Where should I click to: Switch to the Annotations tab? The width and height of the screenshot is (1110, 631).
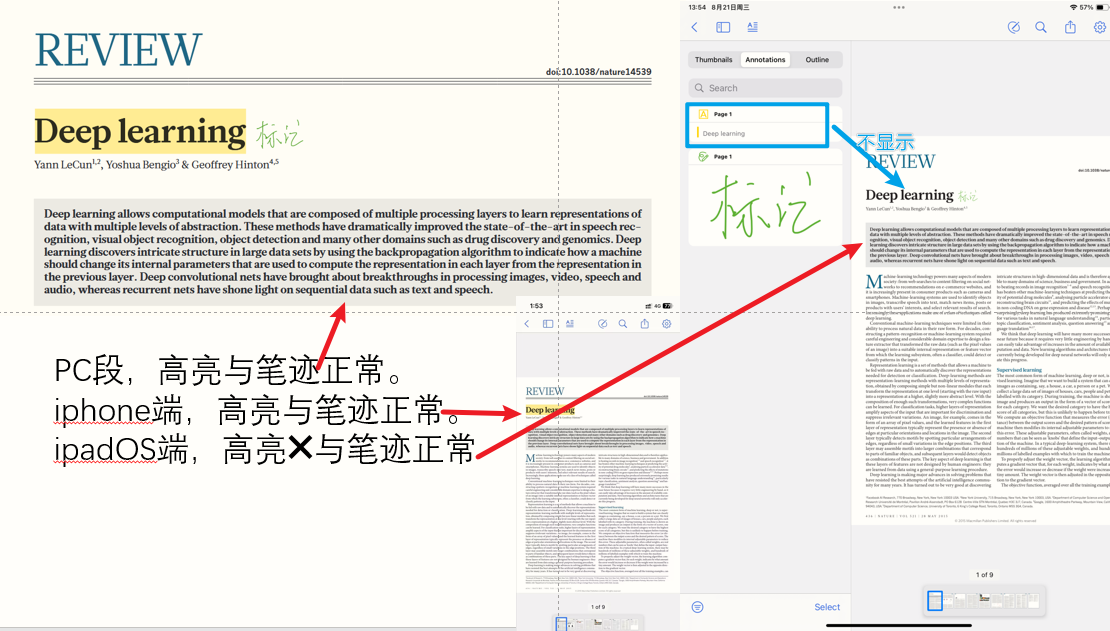[765, 59]
